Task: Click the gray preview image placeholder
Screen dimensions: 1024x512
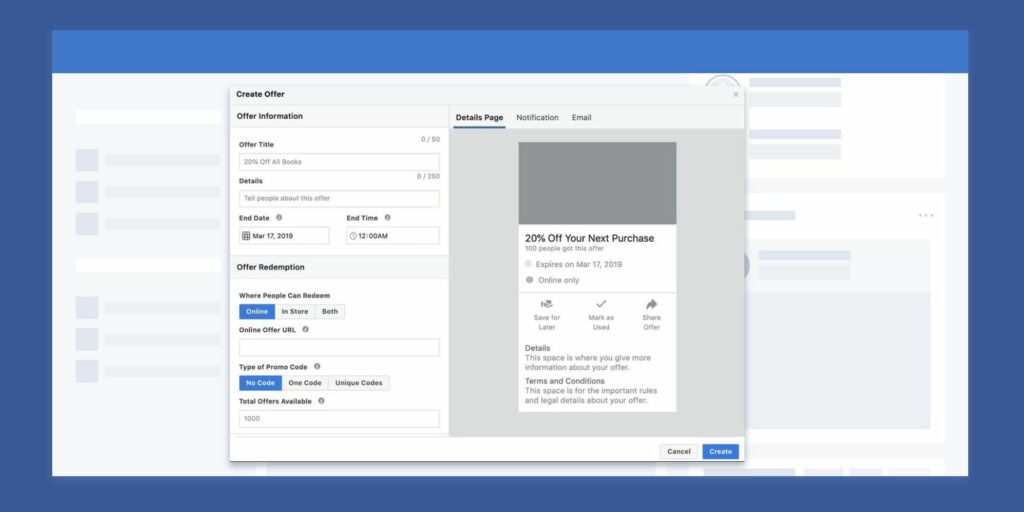Action: pos(598,184)
